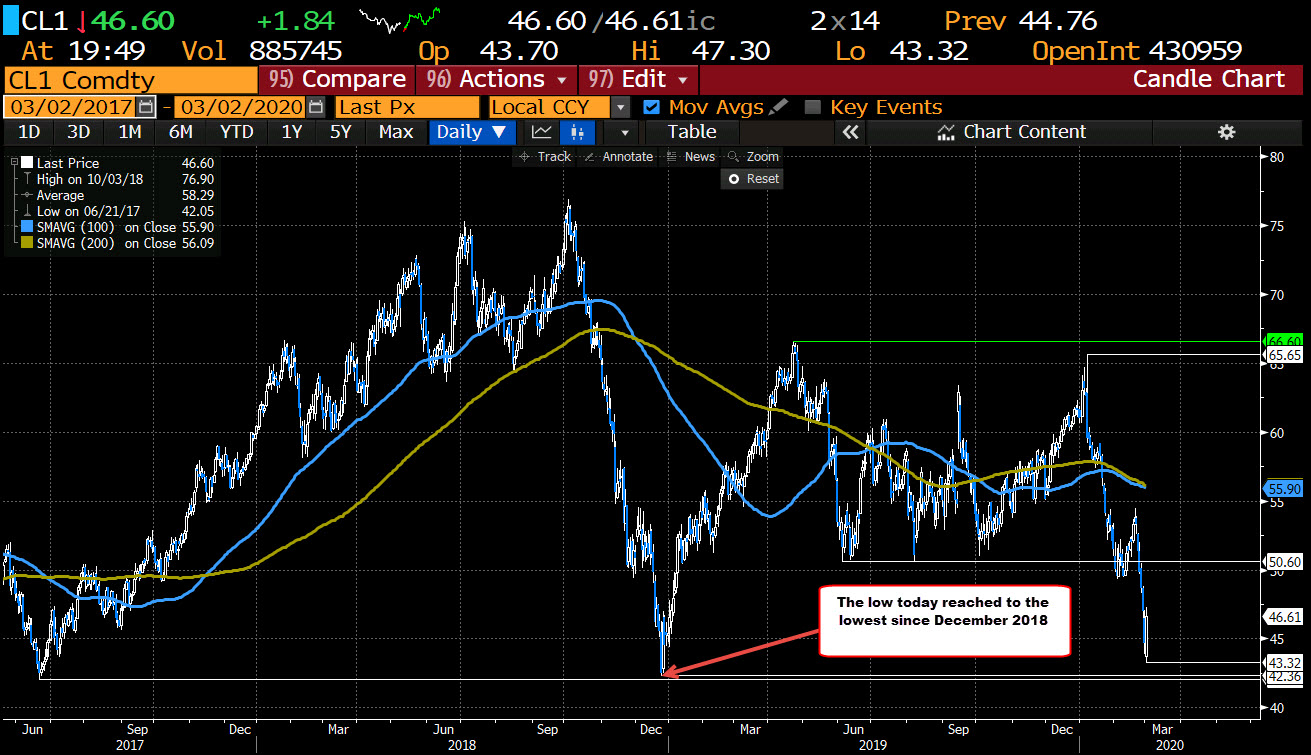Select the 3D time range
Viewport: 1311px width, 755px height.
(79, 132)
